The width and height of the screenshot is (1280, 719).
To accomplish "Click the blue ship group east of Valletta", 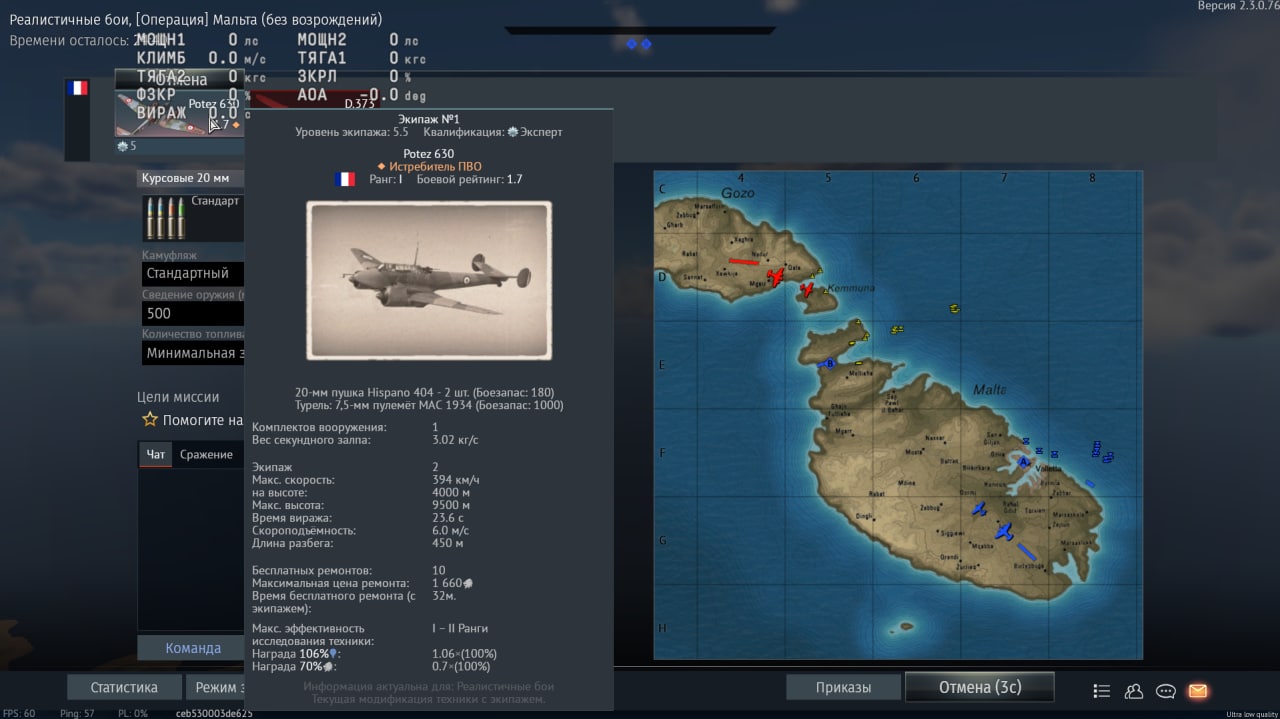I will pyautogui.click(x=1100, y=451).
